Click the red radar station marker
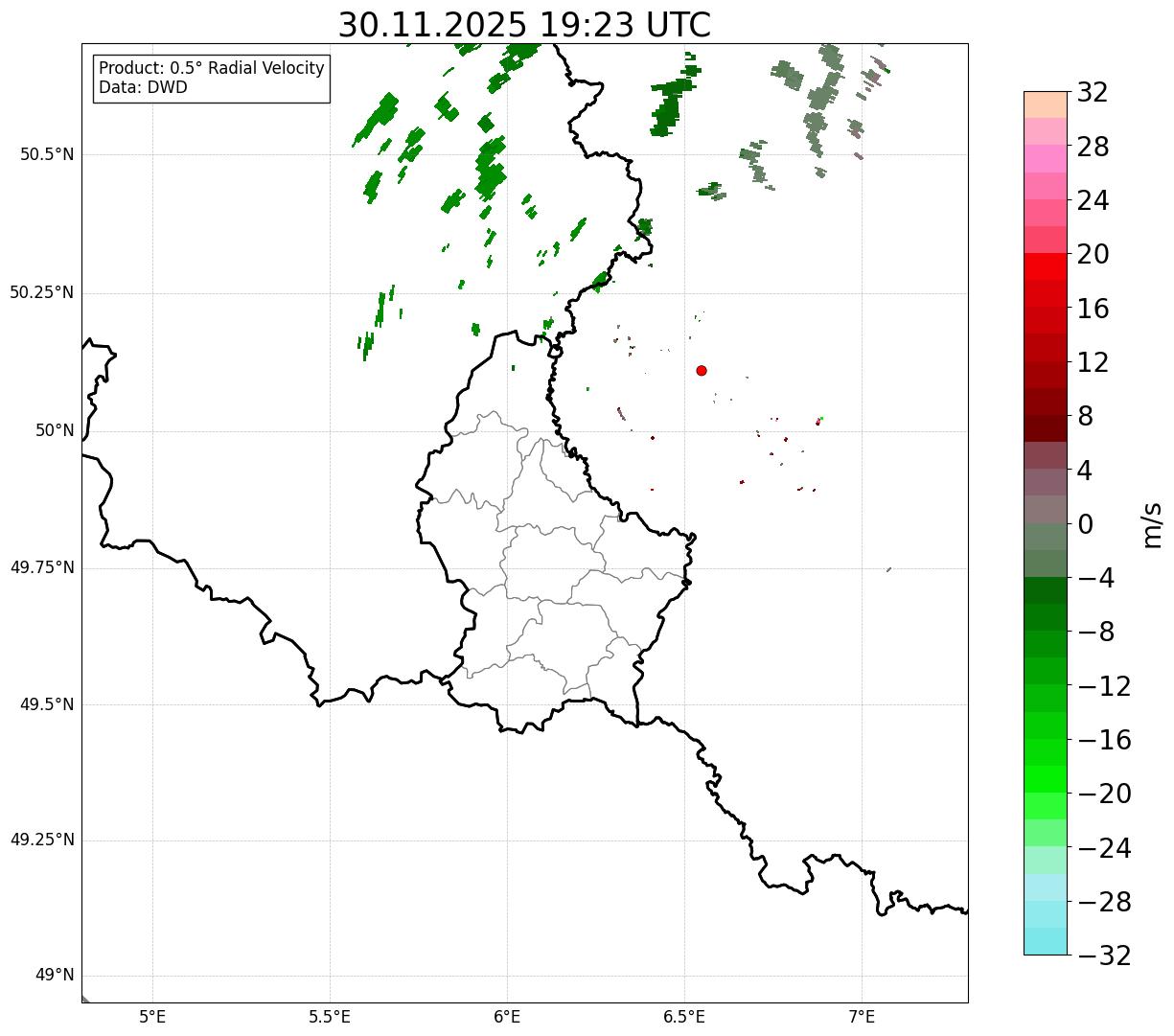 pyautogui.click(x=702, y=370)
